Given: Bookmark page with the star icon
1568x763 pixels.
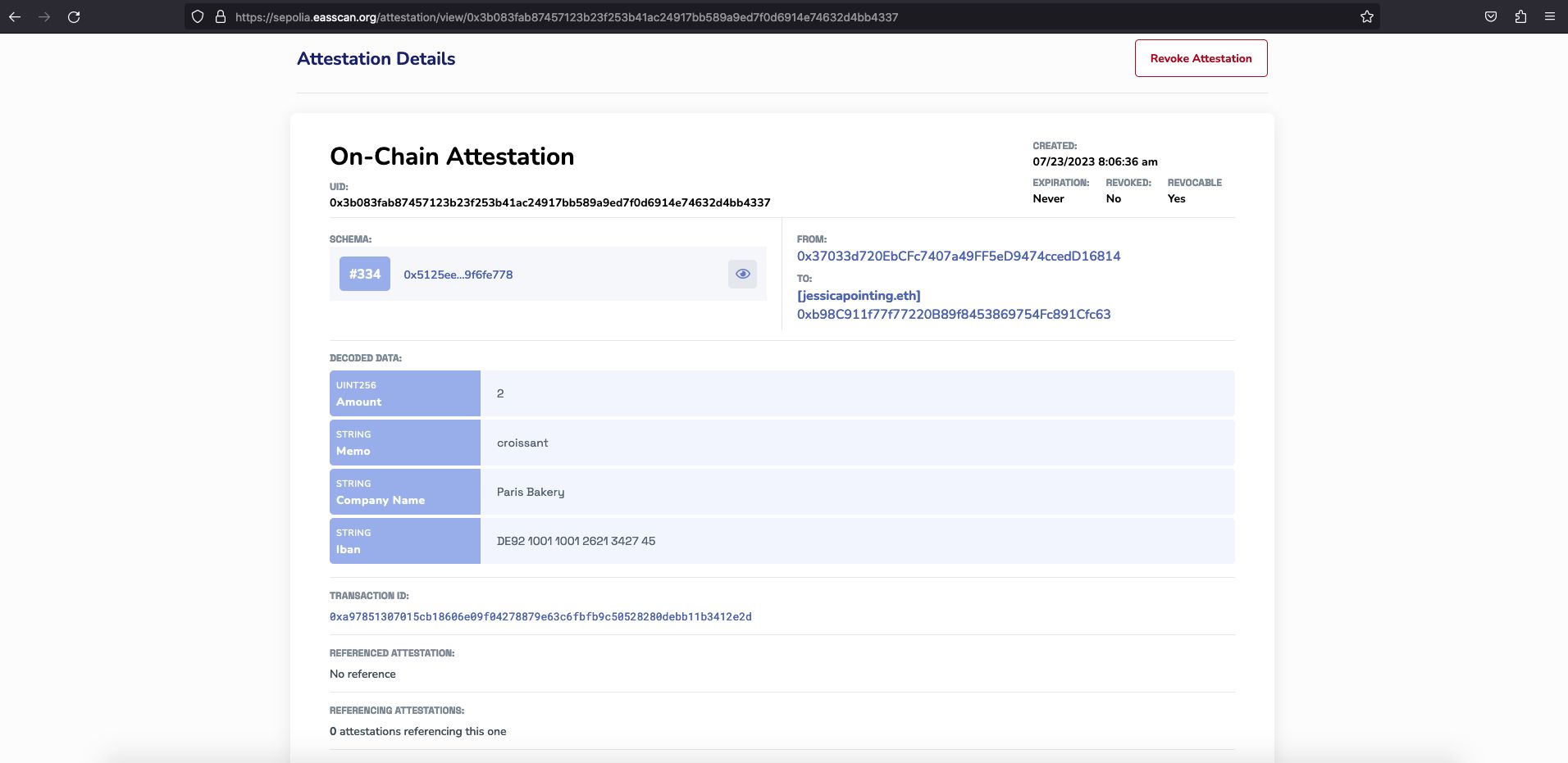Looking at the screenshot, I should click(1367, 16).
